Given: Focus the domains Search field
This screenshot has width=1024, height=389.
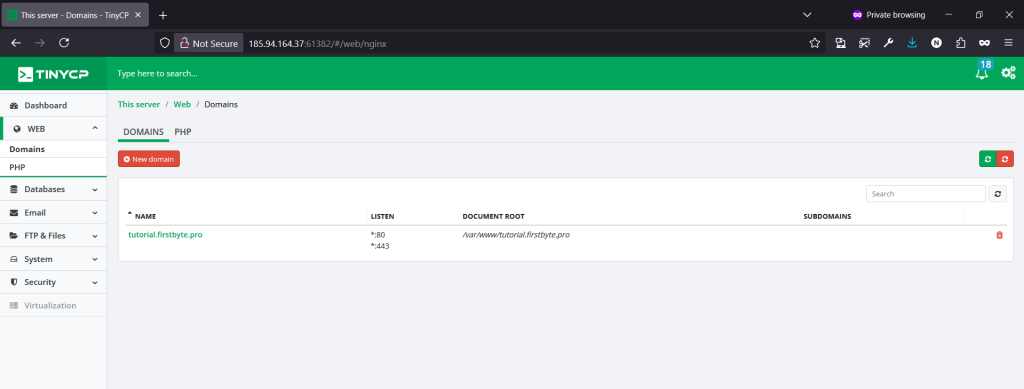Looking at the screenshot, I should (925, 194).
